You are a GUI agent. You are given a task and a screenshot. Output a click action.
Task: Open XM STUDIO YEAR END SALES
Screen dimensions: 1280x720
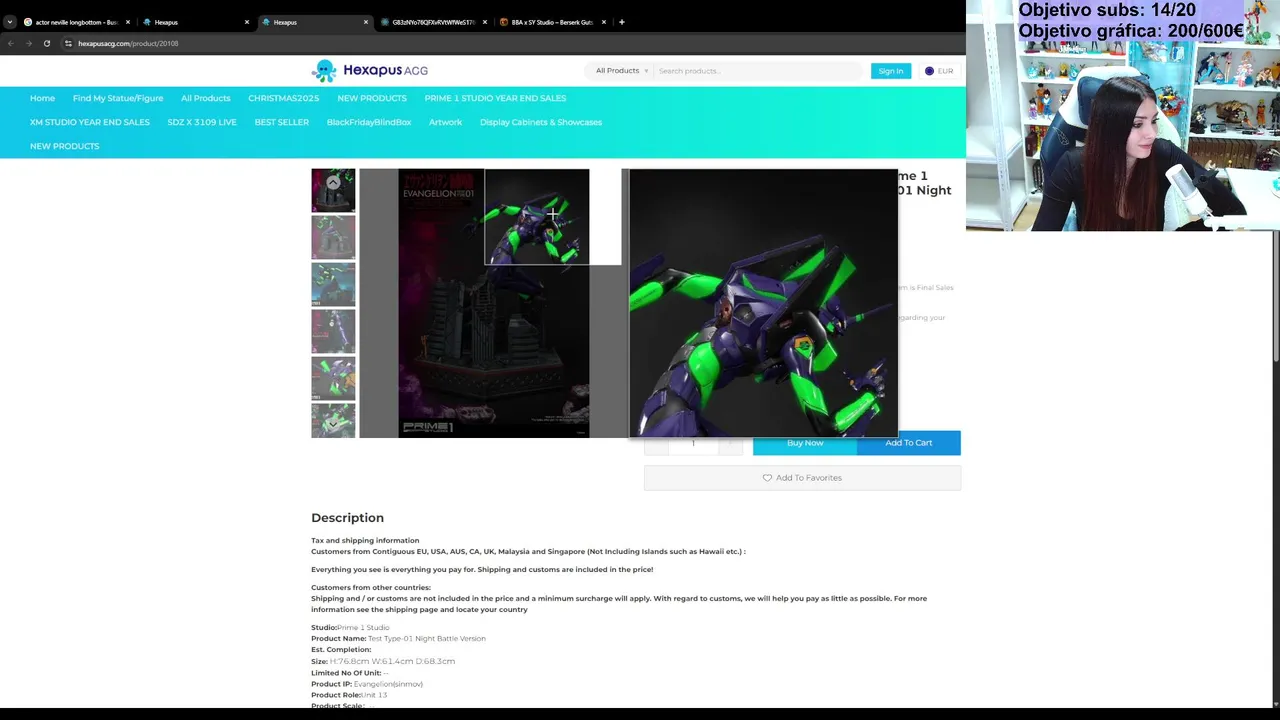90,122
